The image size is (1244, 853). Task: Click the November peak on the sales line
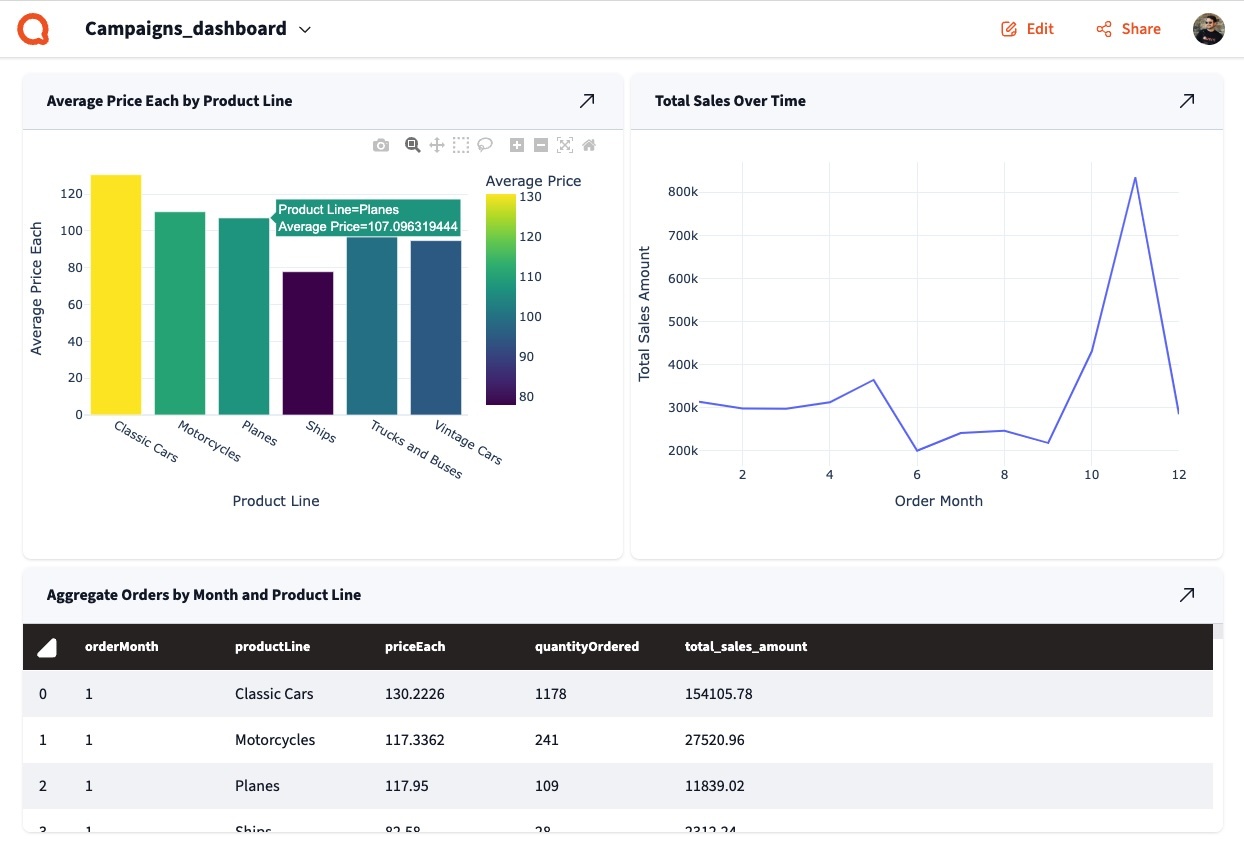tap(1135, 178)
